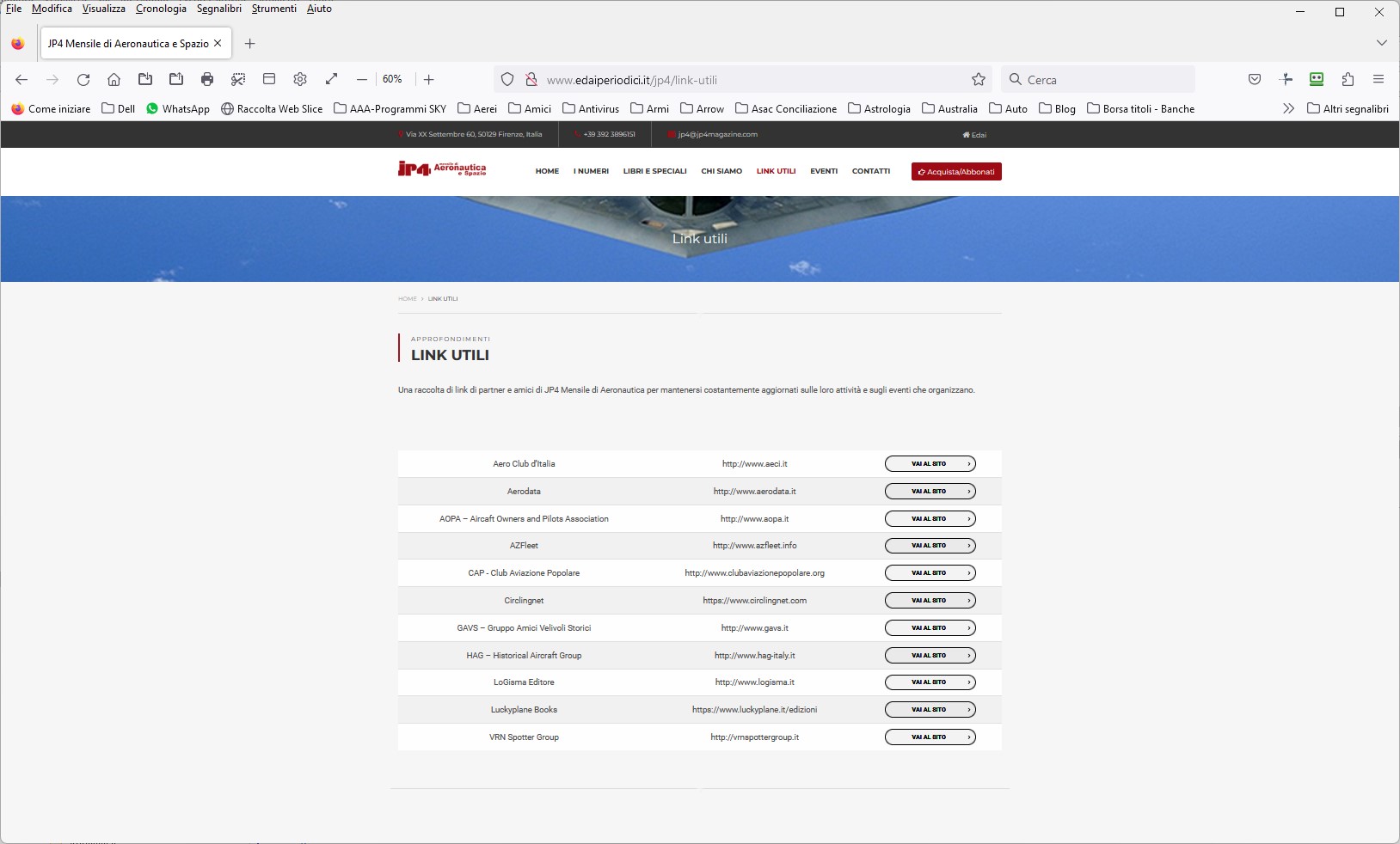Enter full screen with the diagonal arrows icon
The image size is (1400, 844).
[331, 79]
